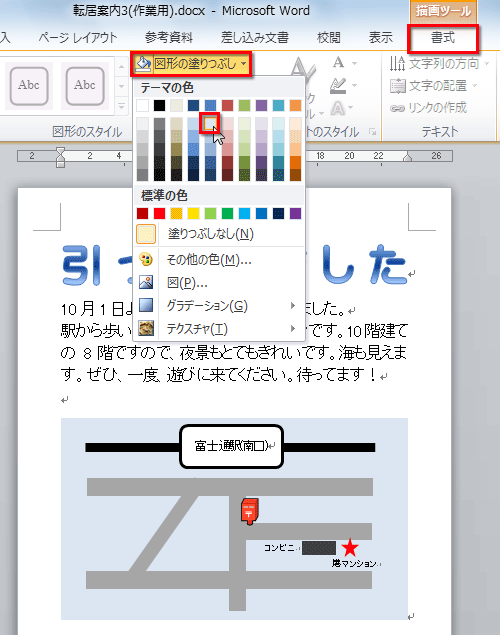Pick the white theme color swatch

(x=142, y=106)
